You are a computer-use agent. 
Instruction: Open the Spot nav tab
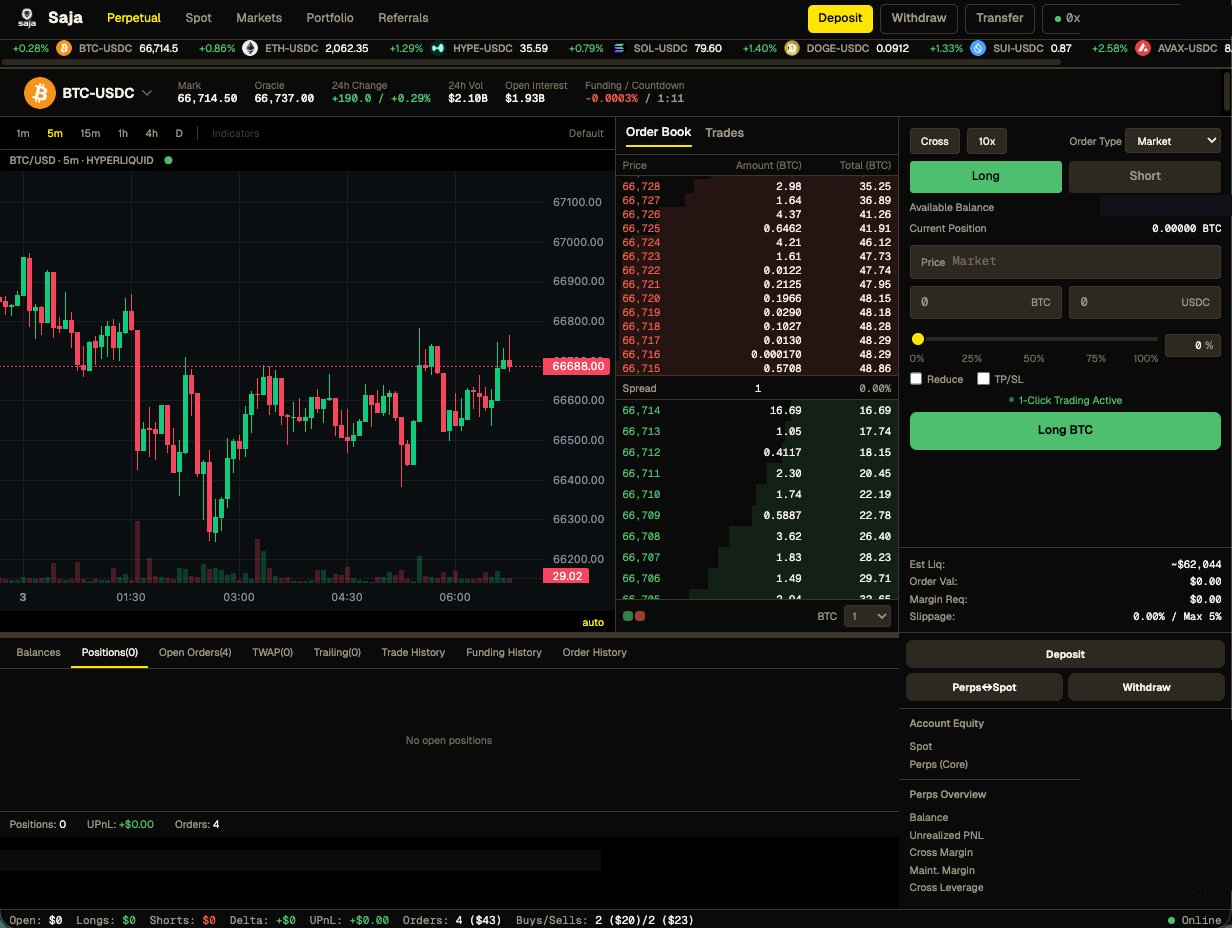[x=198, y=18]
